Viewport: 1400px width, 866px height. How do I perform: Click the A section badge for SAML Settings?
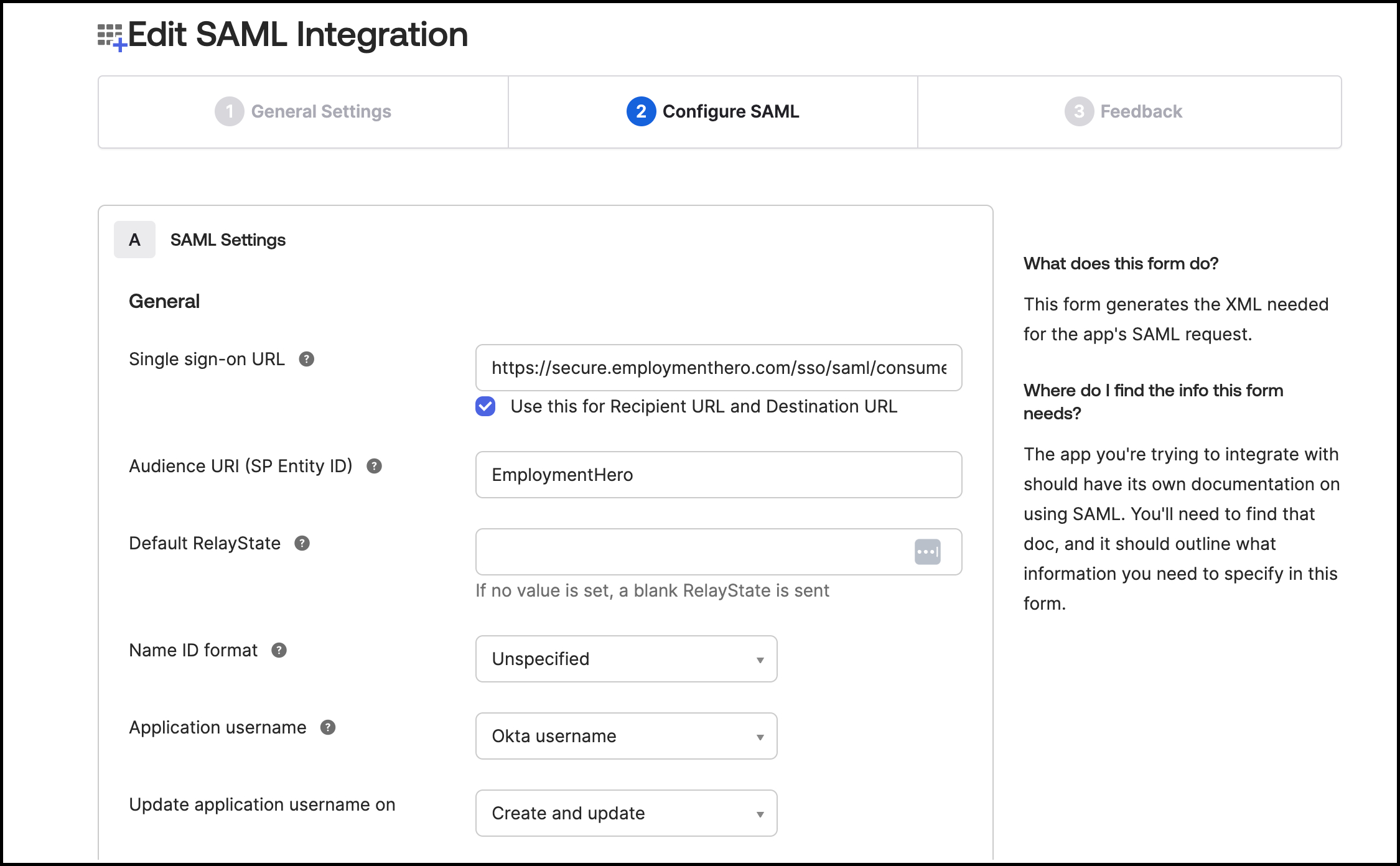[x=134, y=240]
